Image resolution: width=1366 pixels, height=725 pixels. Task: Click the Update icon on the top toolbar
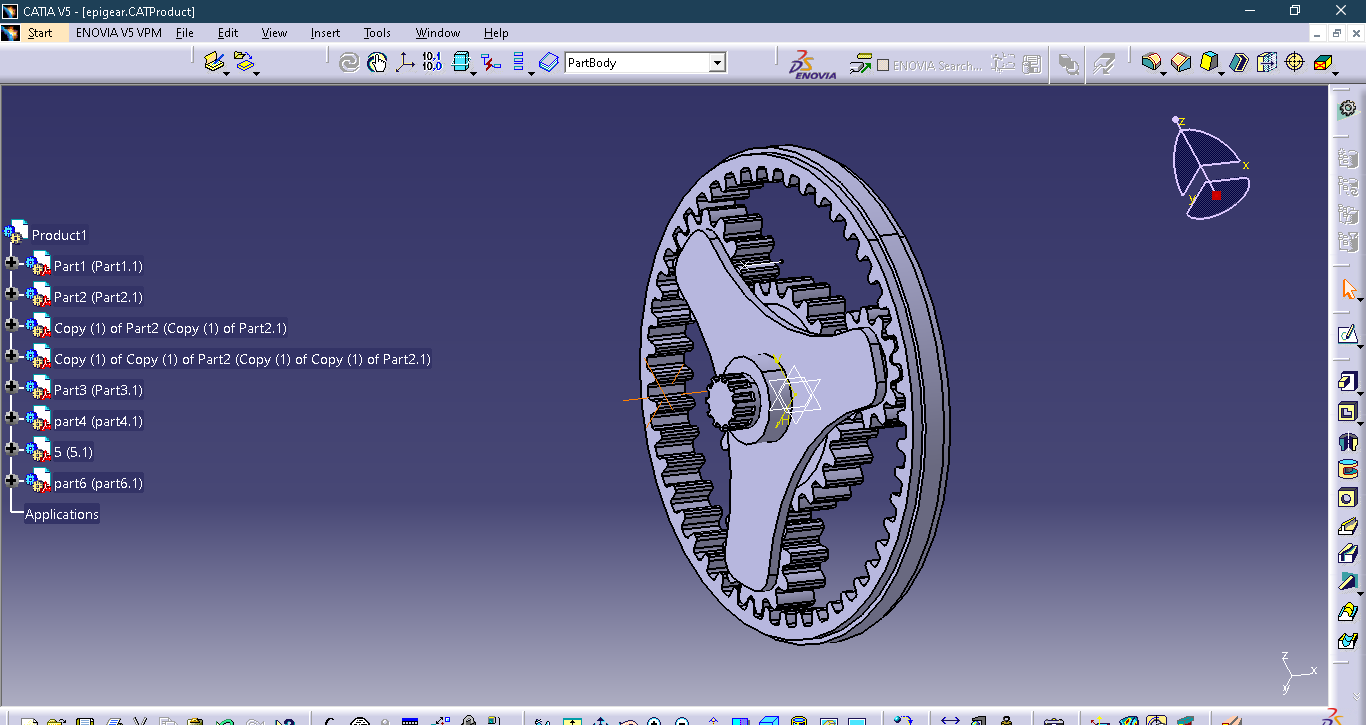click(x=349, y=62)
